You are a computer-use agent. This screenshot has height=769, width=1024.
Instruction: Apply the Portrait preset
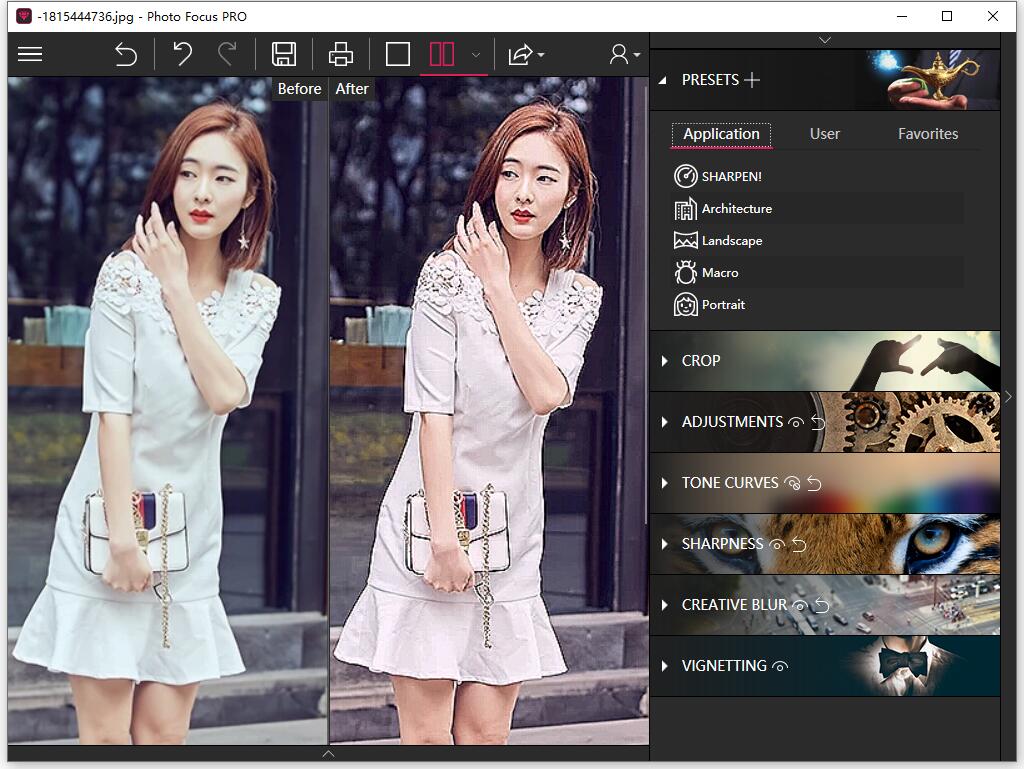[x=722, y=305]
